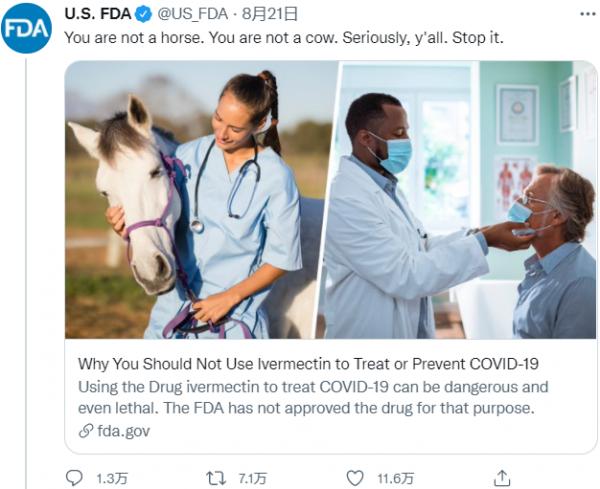600x489 pixels.
Task: Like the tweet with heart icon
Action: [355, 478]
